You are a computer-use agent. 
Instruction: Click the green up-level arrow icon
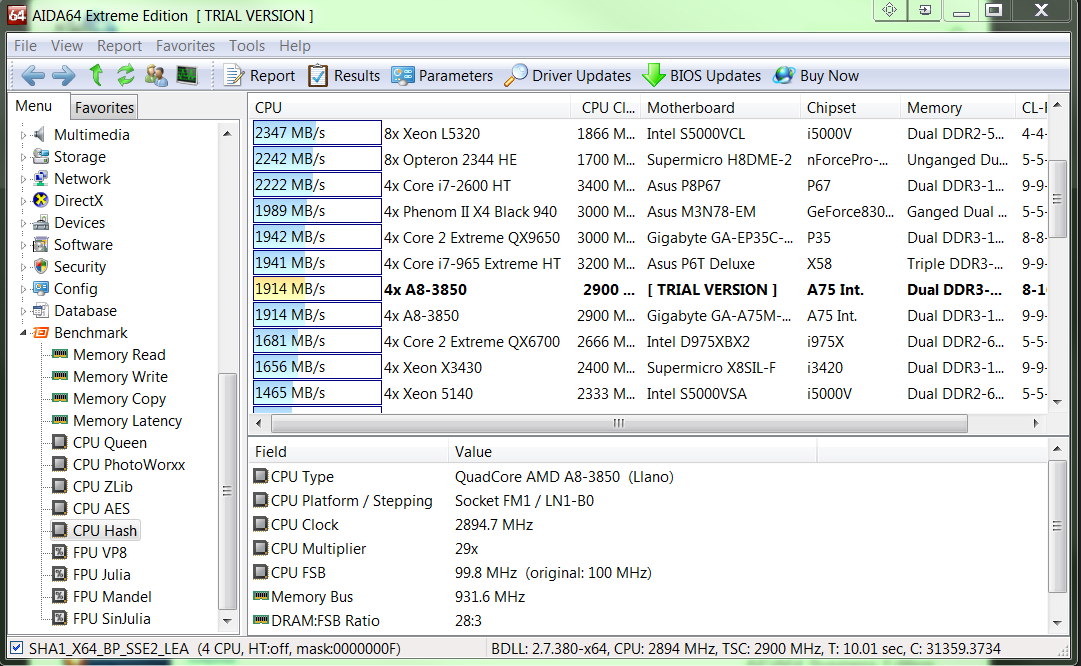tap(97, 74)
